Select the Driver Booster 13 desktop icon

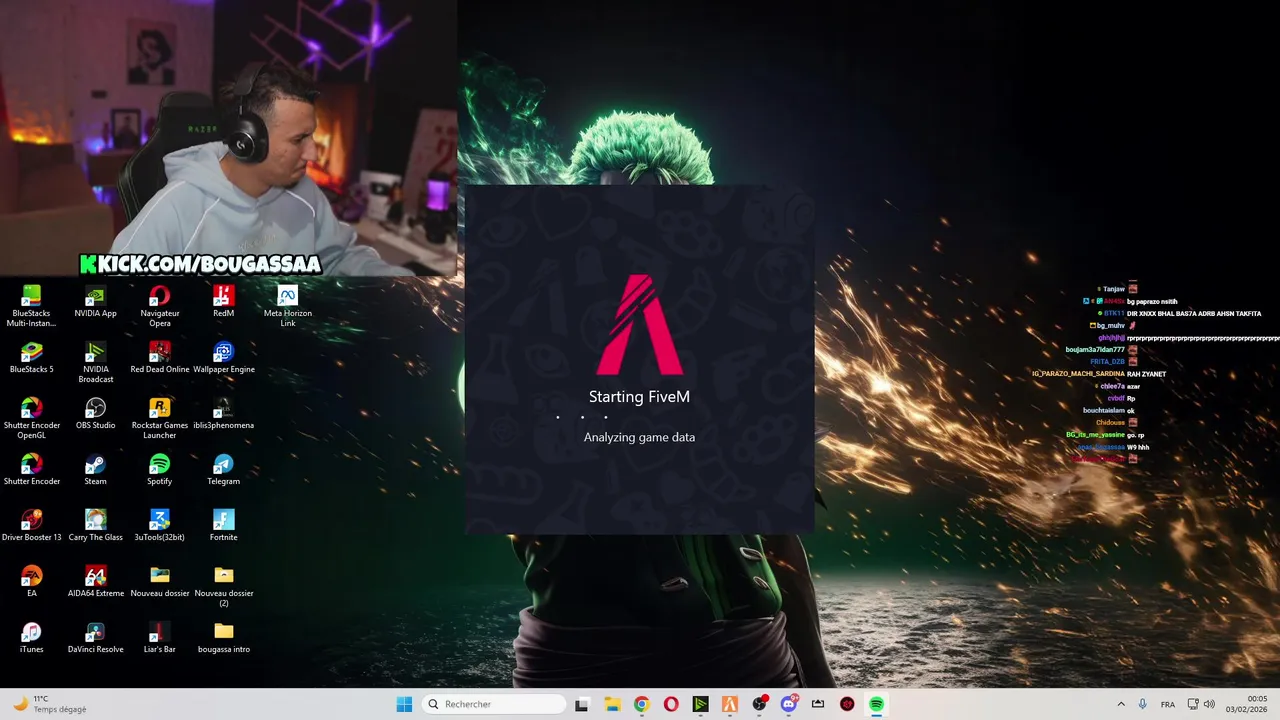click(x=31, y=525)
